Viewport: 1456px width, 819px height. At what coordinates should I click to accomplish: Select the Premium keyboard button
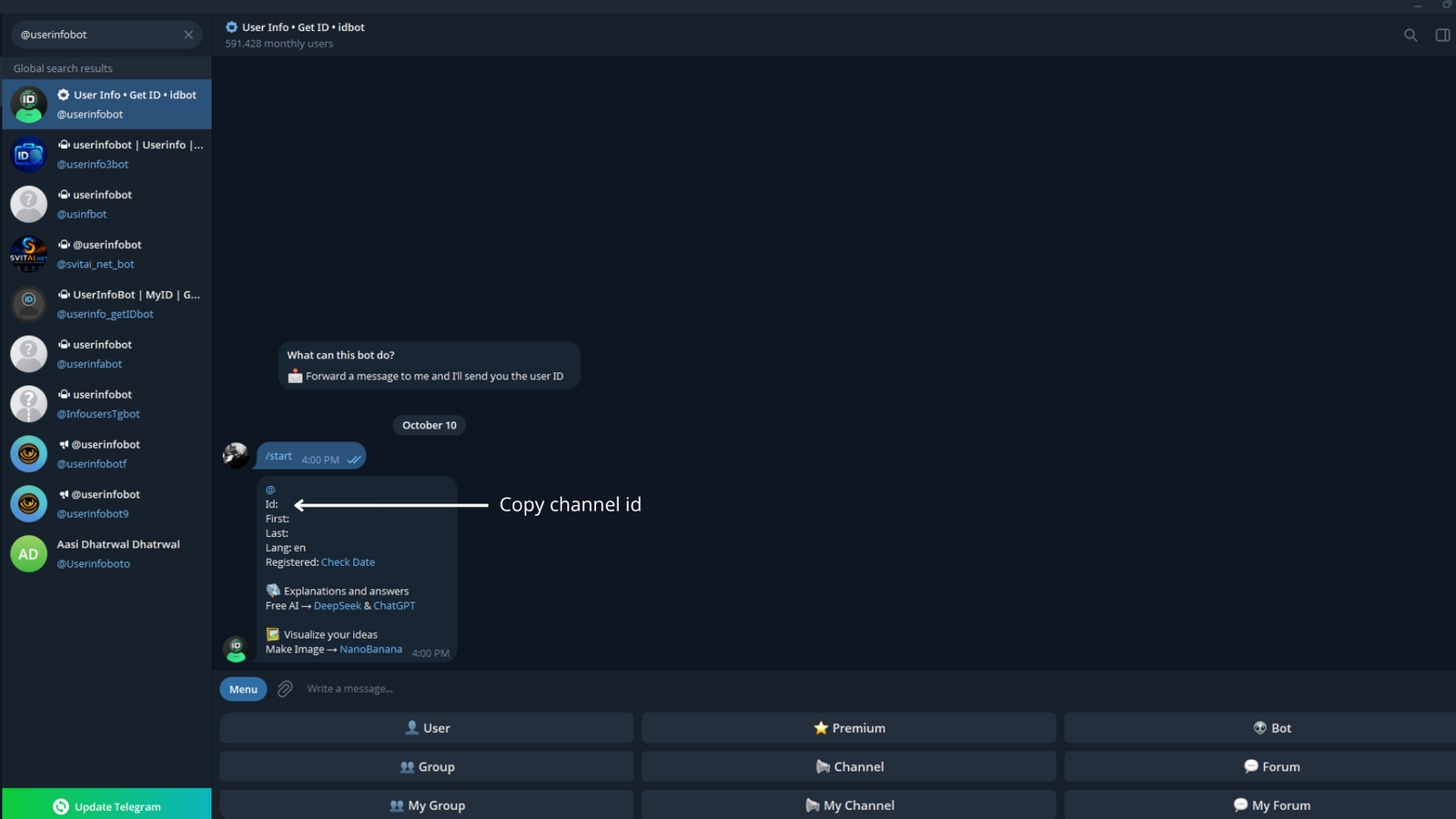[848, 728]
